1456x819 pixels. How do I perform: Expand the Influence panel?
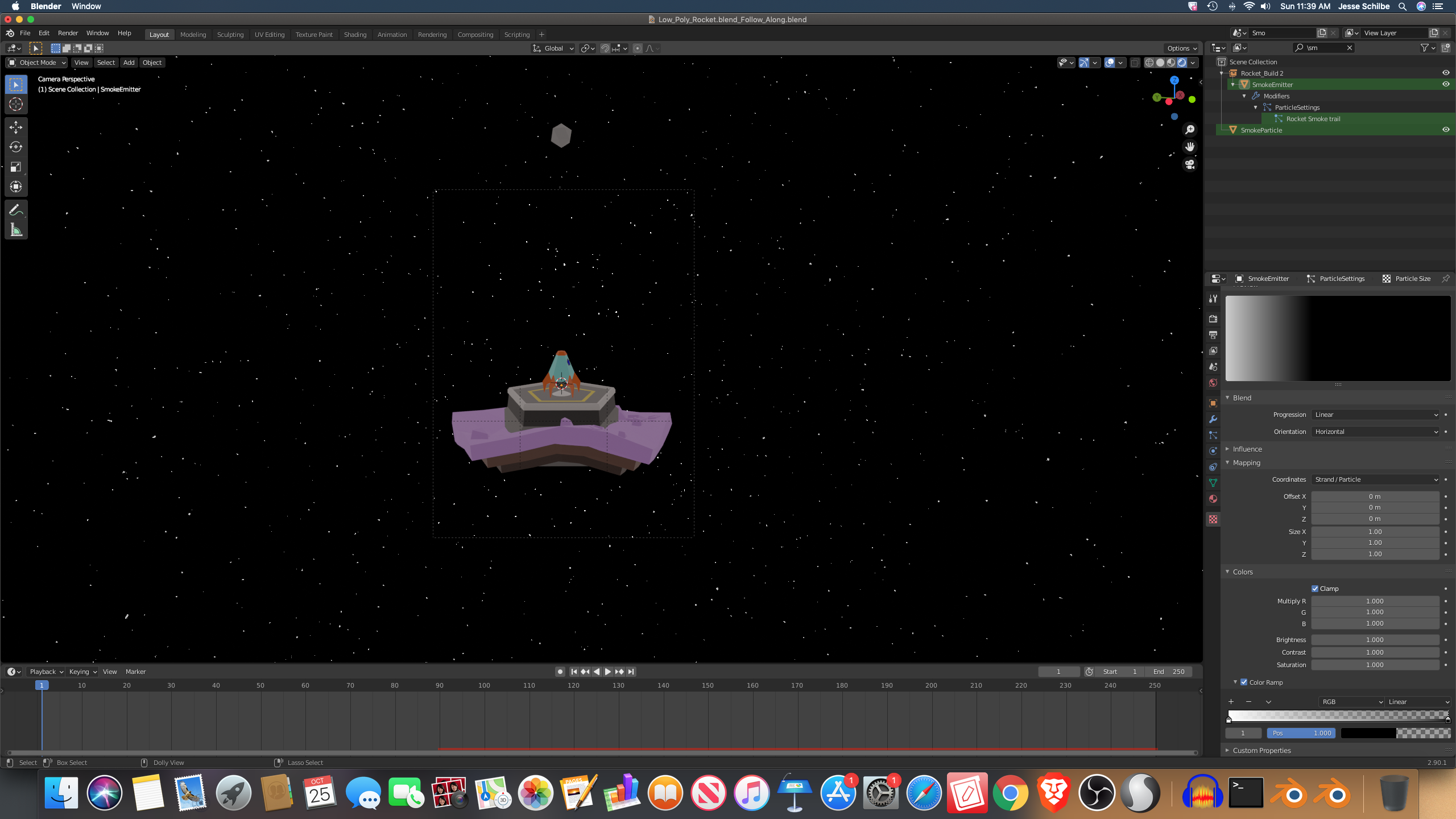1247,449
